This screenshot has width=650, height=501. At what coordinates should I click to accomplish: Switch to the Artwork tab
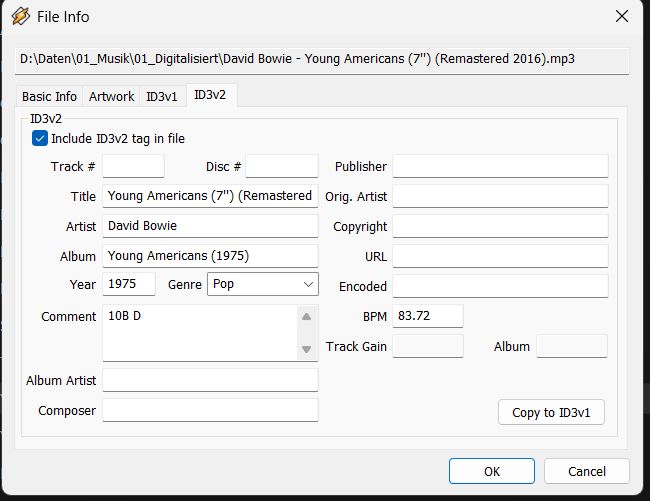112,97
